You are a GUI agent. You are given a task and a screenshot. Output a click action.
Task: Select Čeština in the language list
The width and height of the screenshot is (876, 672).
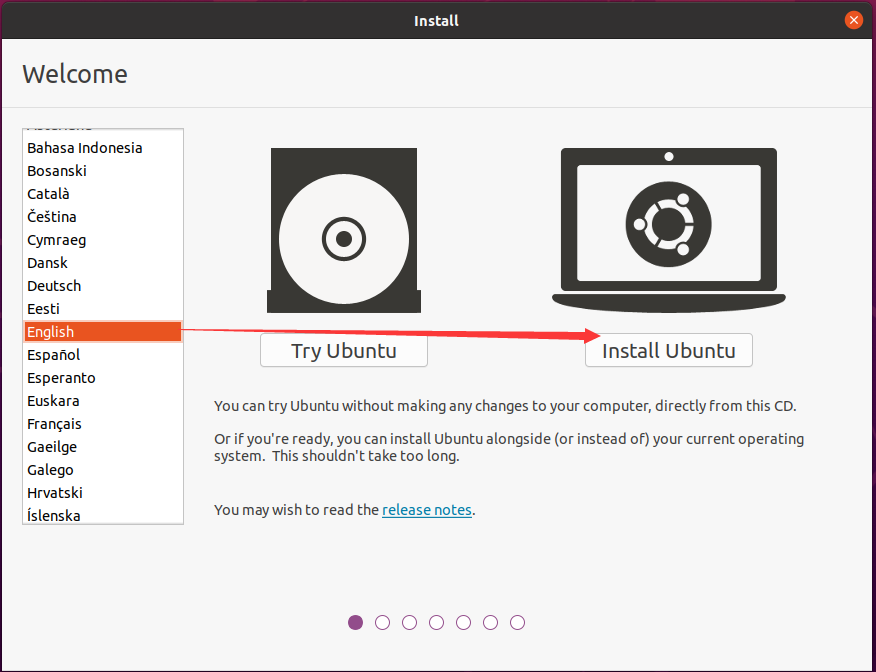[103, 217]
